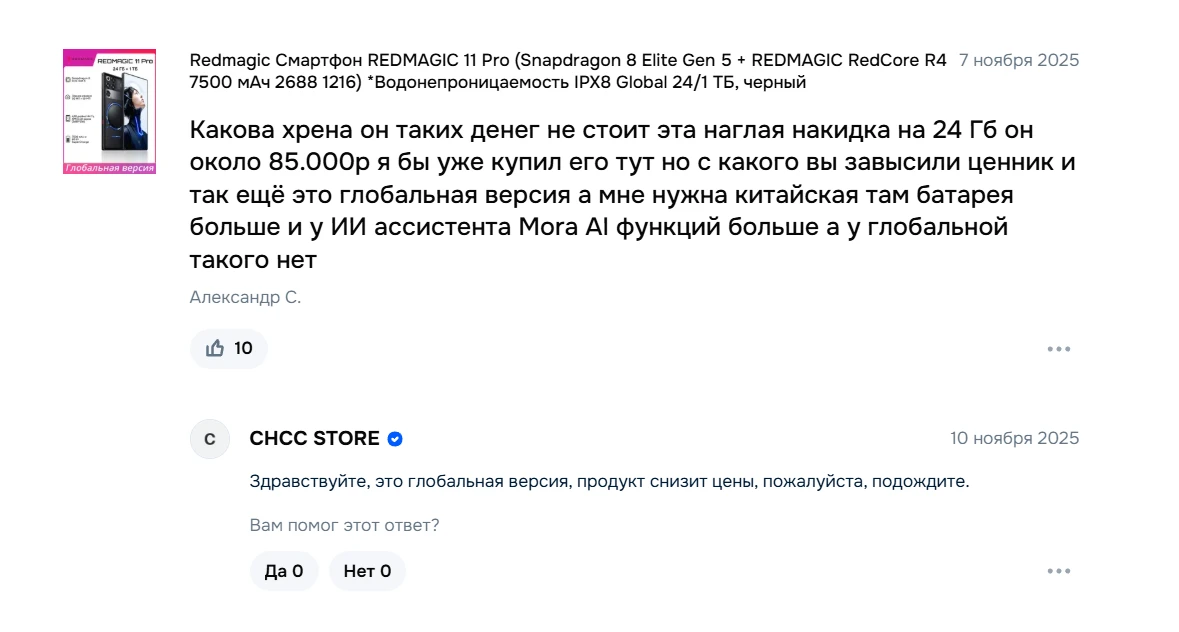Open three-dots menu for CHCC STORE reply
1179x632 pixels.
[1059, 571]
